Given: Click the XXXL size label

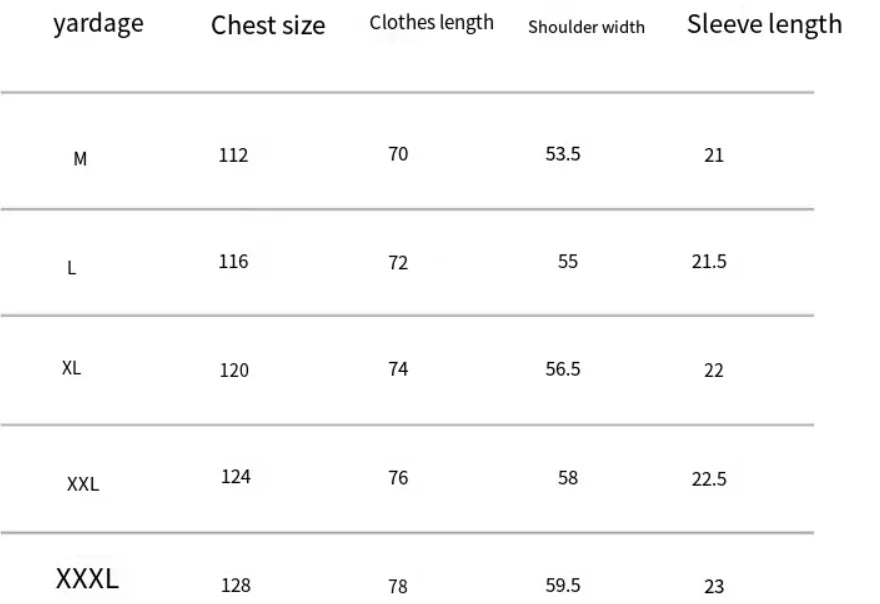Looking at the screenshot, I should click(x=87, y=578).
